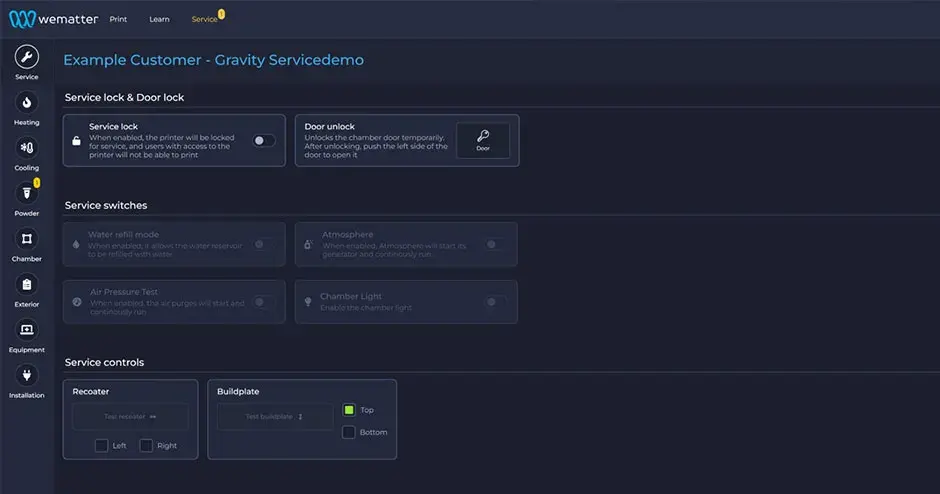The height and width of the screenshot is (494, 940).
Task: Toggle Water refill mode switch
Action: (263, 244)
